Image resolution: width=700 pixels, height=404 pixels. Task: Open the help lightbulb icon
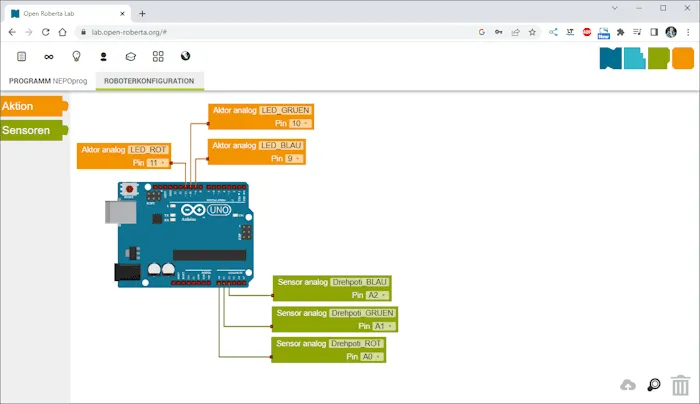(x=75, y=57)
